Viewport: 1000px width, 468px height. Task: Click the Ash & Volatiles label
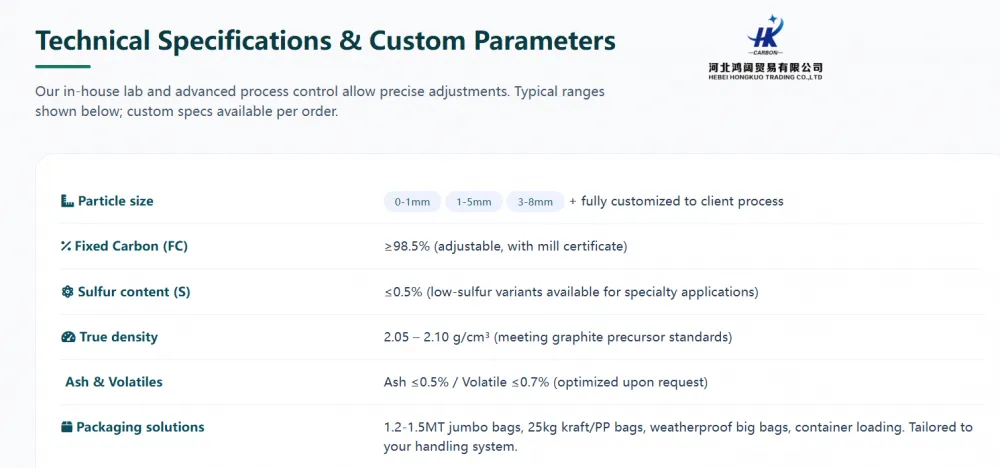click(114, 382)
